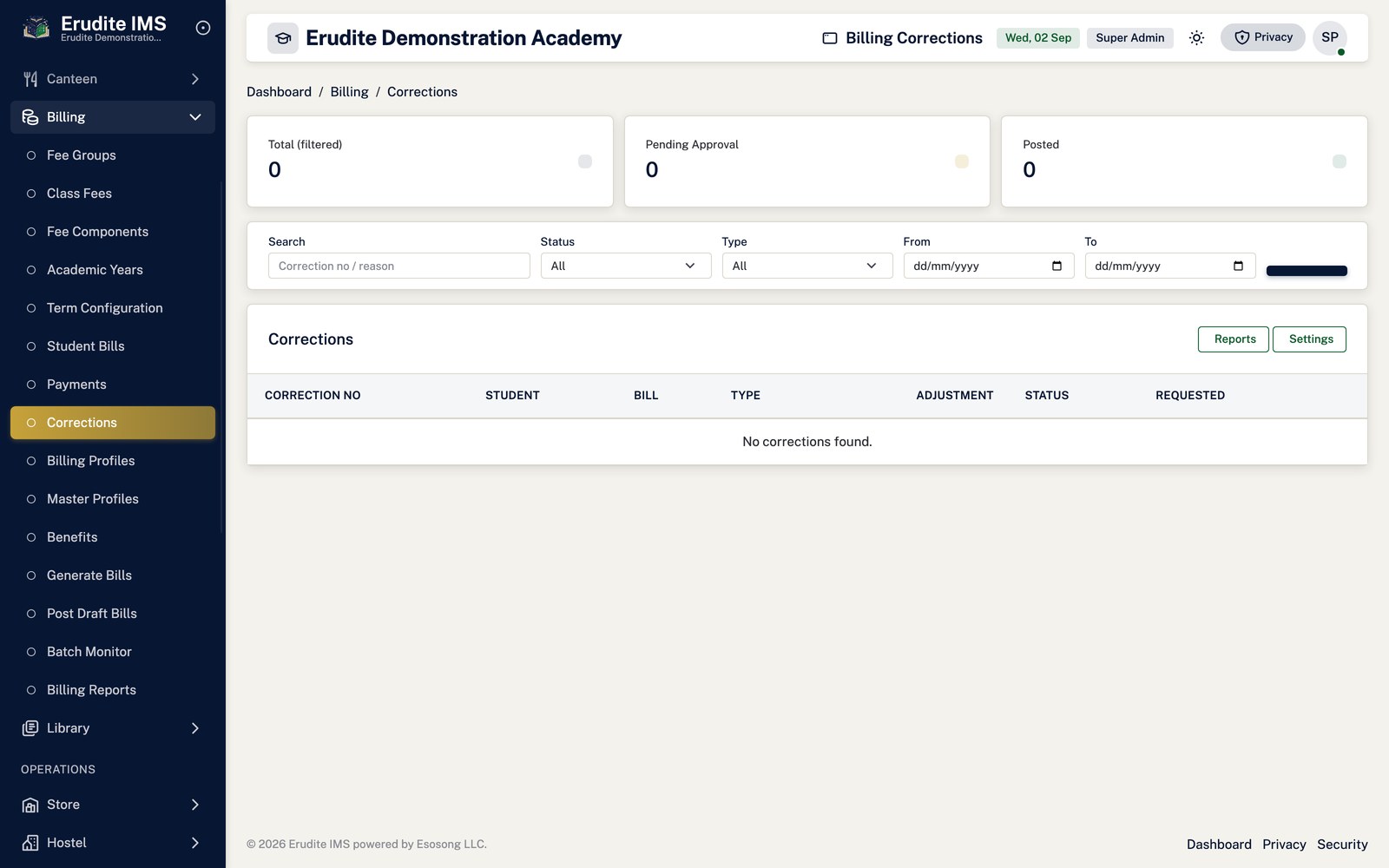Image resolution: width=1389 pixels, height=868 pixels.
Task: Open the Type filter dropdown
Action: pos(807,266)
